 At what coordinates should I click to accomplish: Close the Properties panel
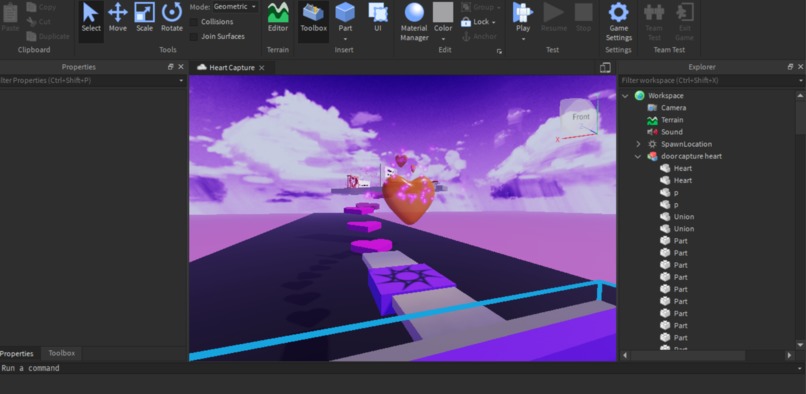pos(181,67)
